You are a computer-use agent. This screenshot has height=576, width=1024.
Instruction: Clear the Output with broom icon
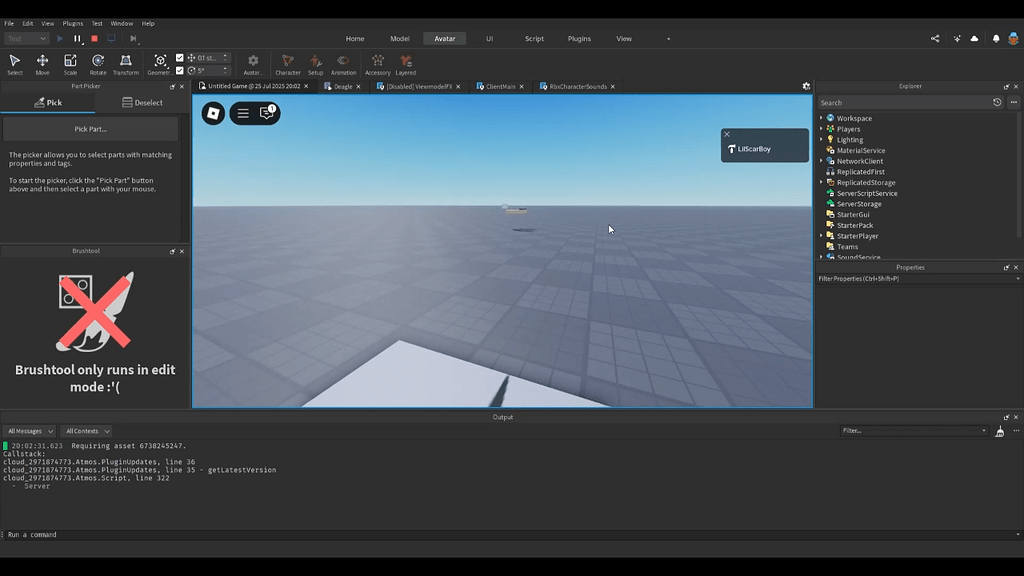(999, 431)
